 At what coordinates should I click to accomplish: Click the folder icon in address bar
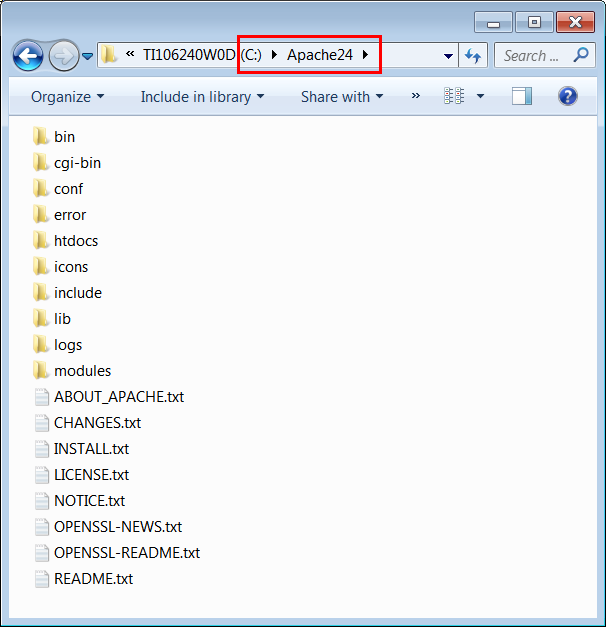click(x=108, y=55)
